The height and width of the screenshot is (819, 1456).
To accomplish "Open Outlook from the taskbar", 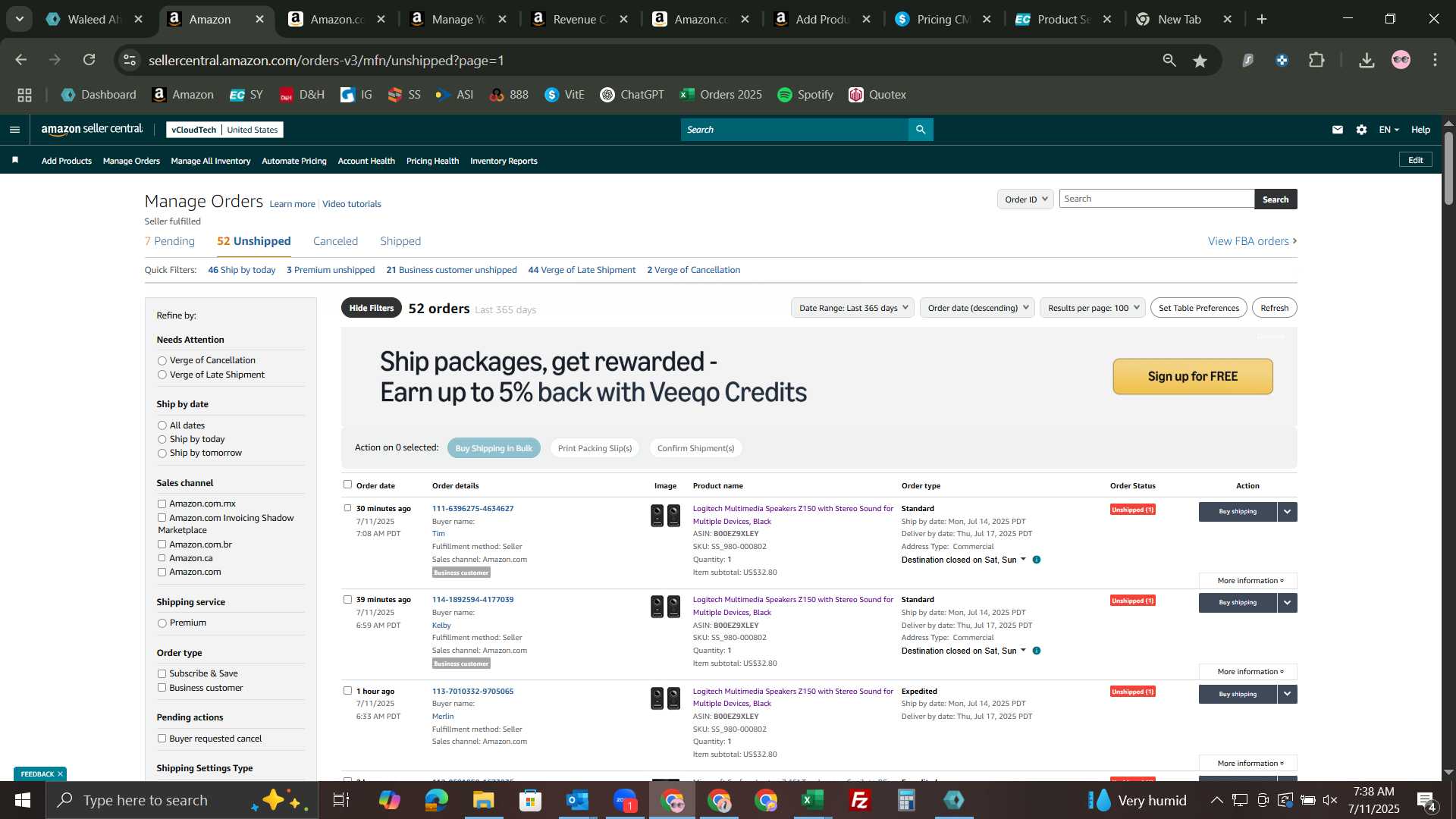I will [577, 800].
